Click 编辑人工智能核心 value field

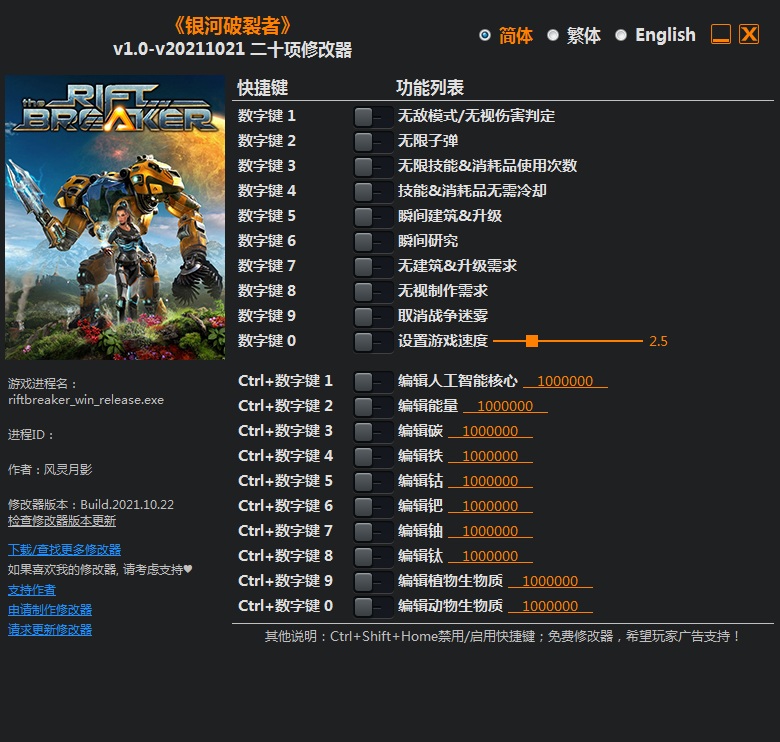pos(565,381)
